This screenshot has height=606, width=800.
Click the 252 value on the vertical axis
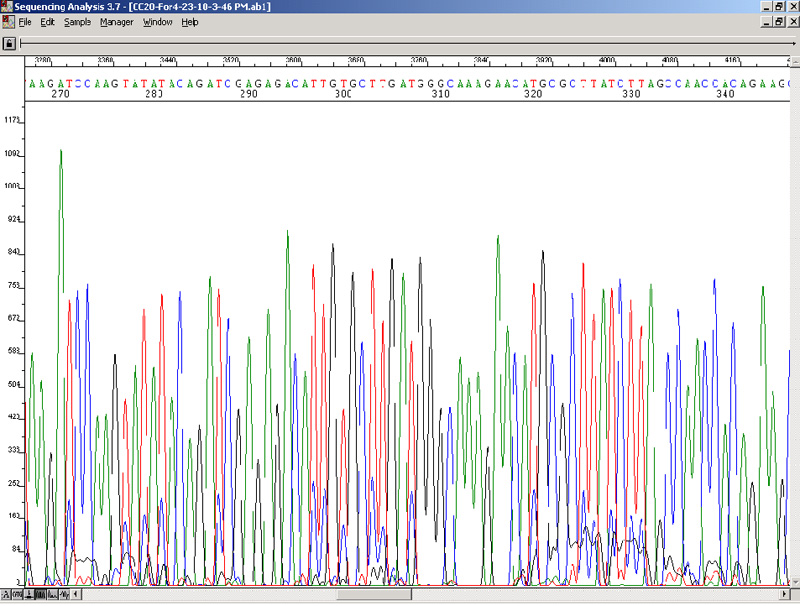(13, 483)
